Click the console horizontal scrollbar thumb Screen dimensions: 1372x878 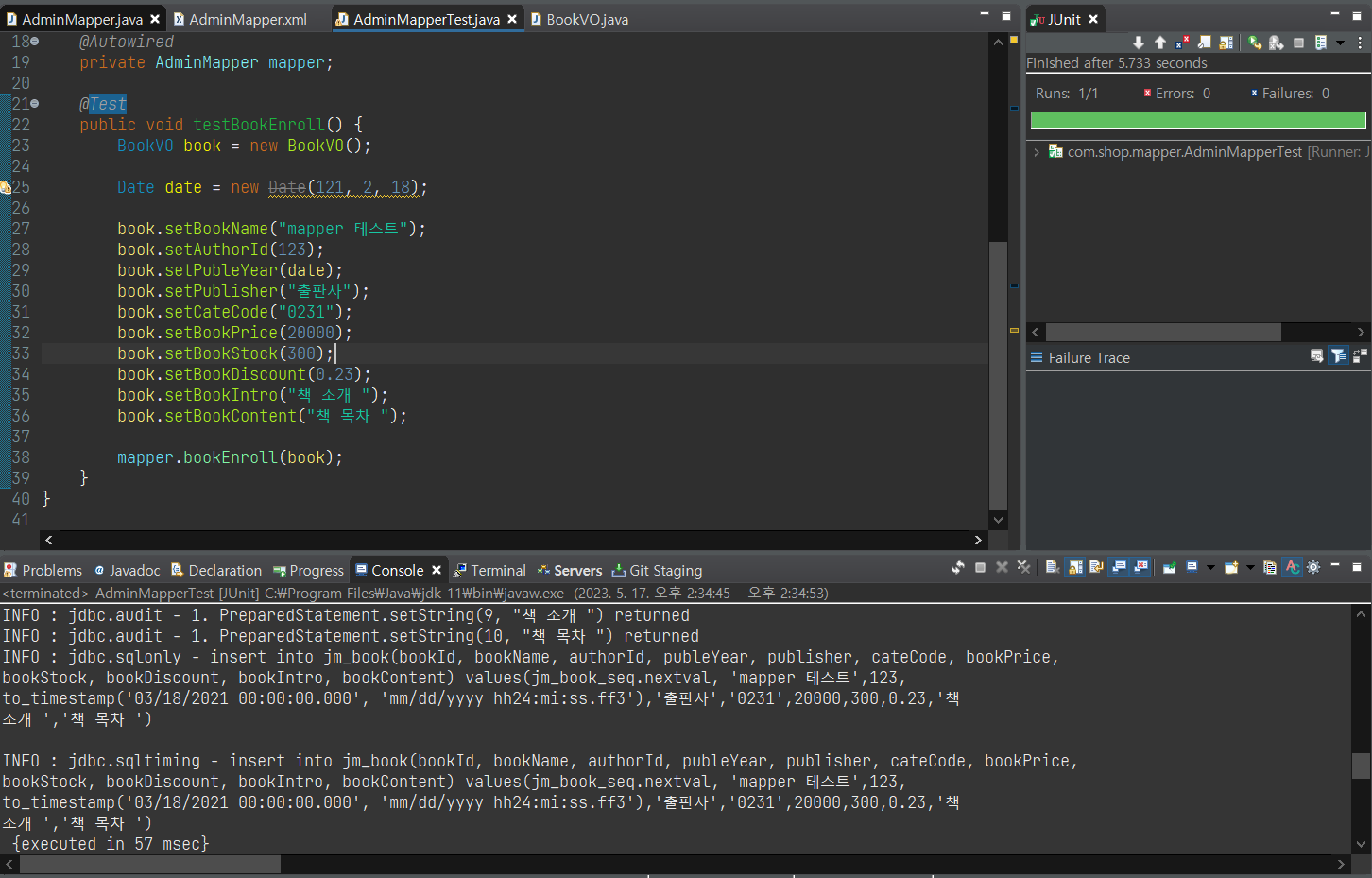pos(150,865)
